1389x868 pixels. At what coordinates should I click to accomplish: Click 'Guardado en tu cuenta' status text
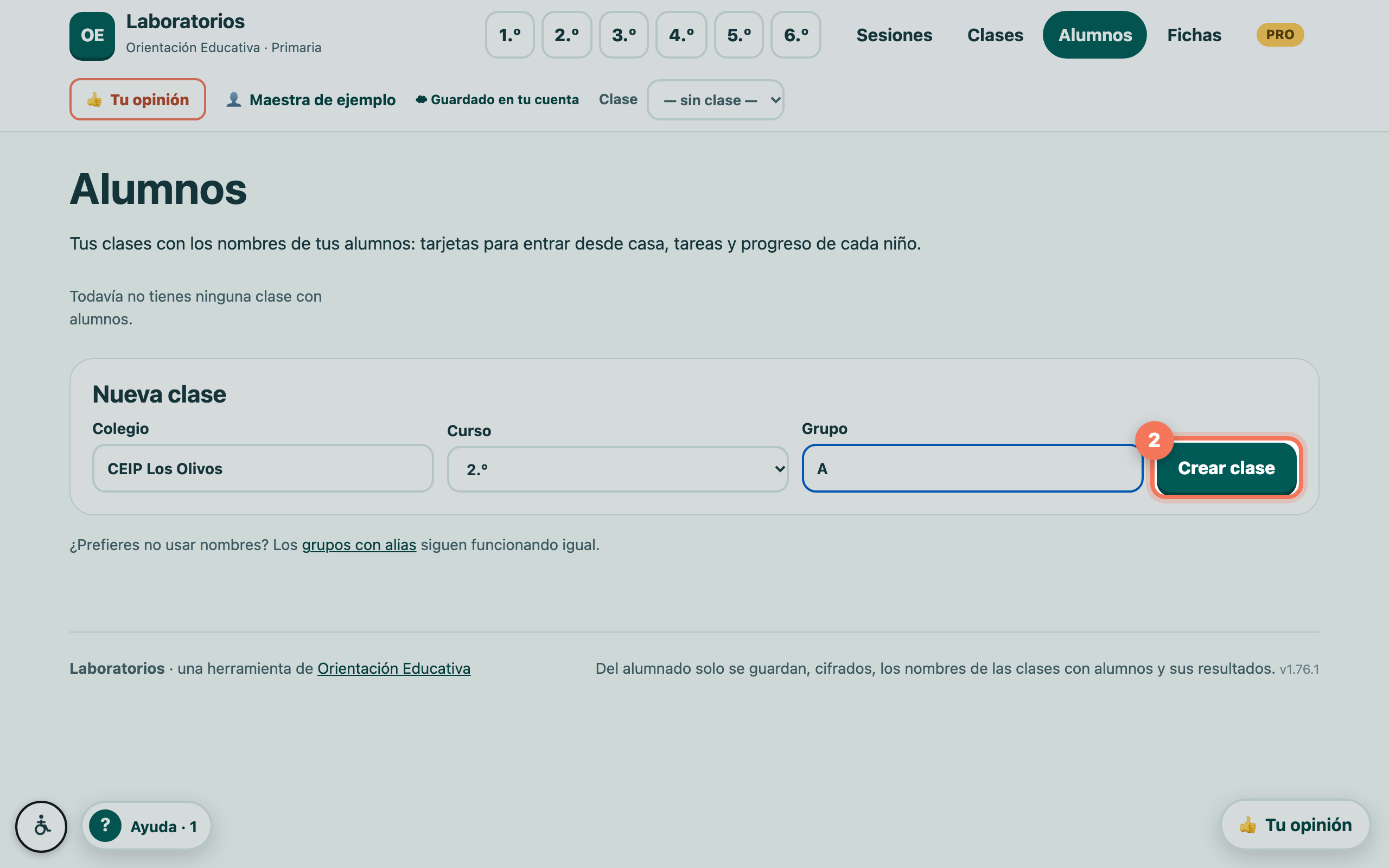505,99
